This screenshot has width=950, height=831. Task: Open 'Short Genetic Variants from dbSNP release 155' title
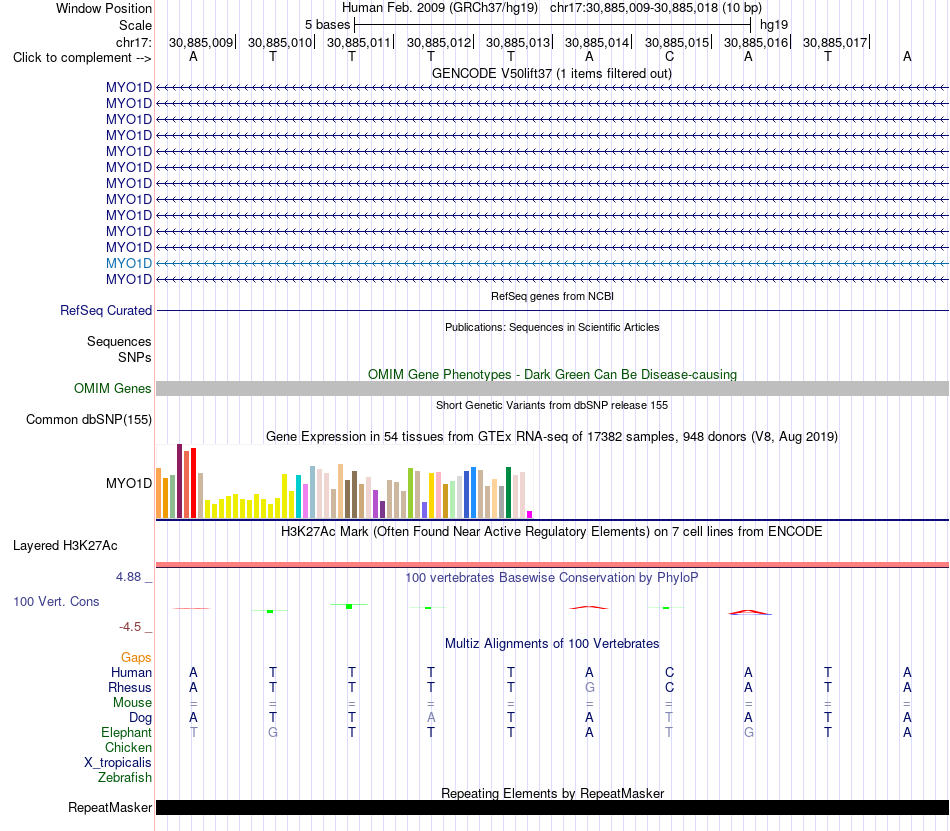(x=552, y=405)
